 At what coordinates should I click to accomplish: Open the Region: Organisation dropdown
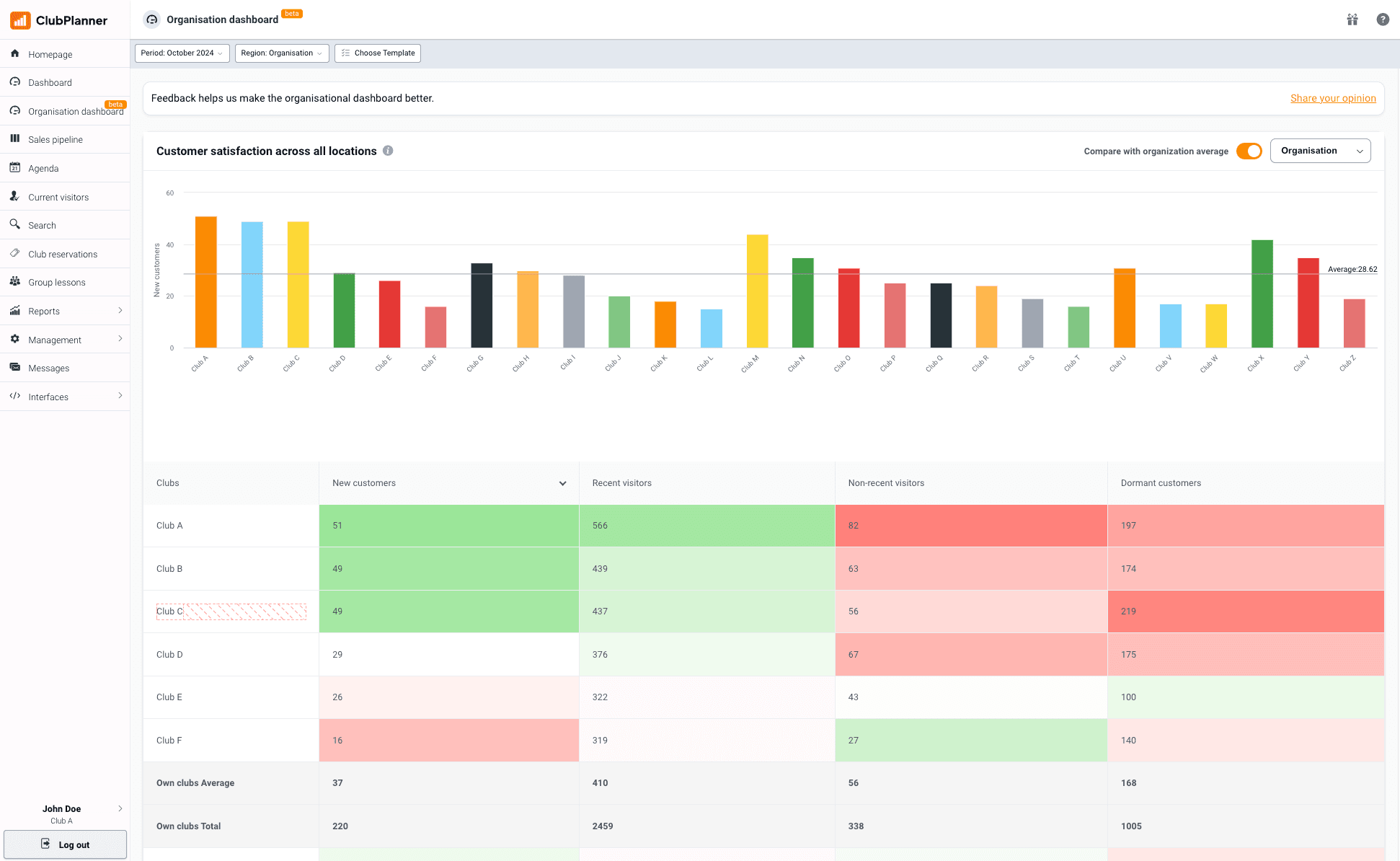[281, 53]
